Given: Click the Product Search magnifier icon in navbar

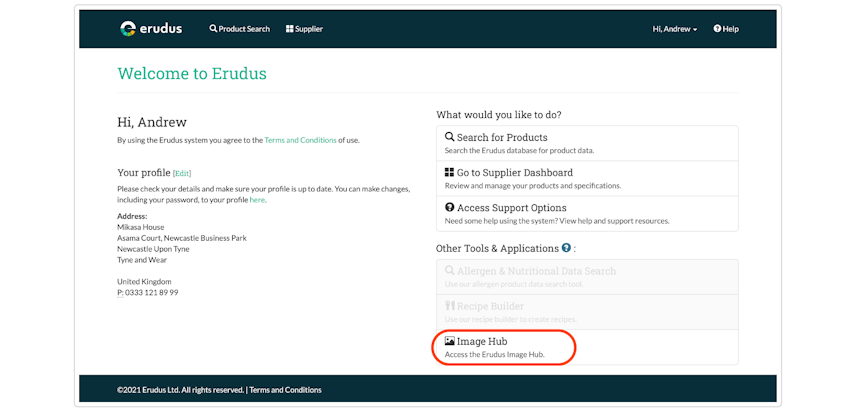Looking at the screenshot, I should point(213,28).
